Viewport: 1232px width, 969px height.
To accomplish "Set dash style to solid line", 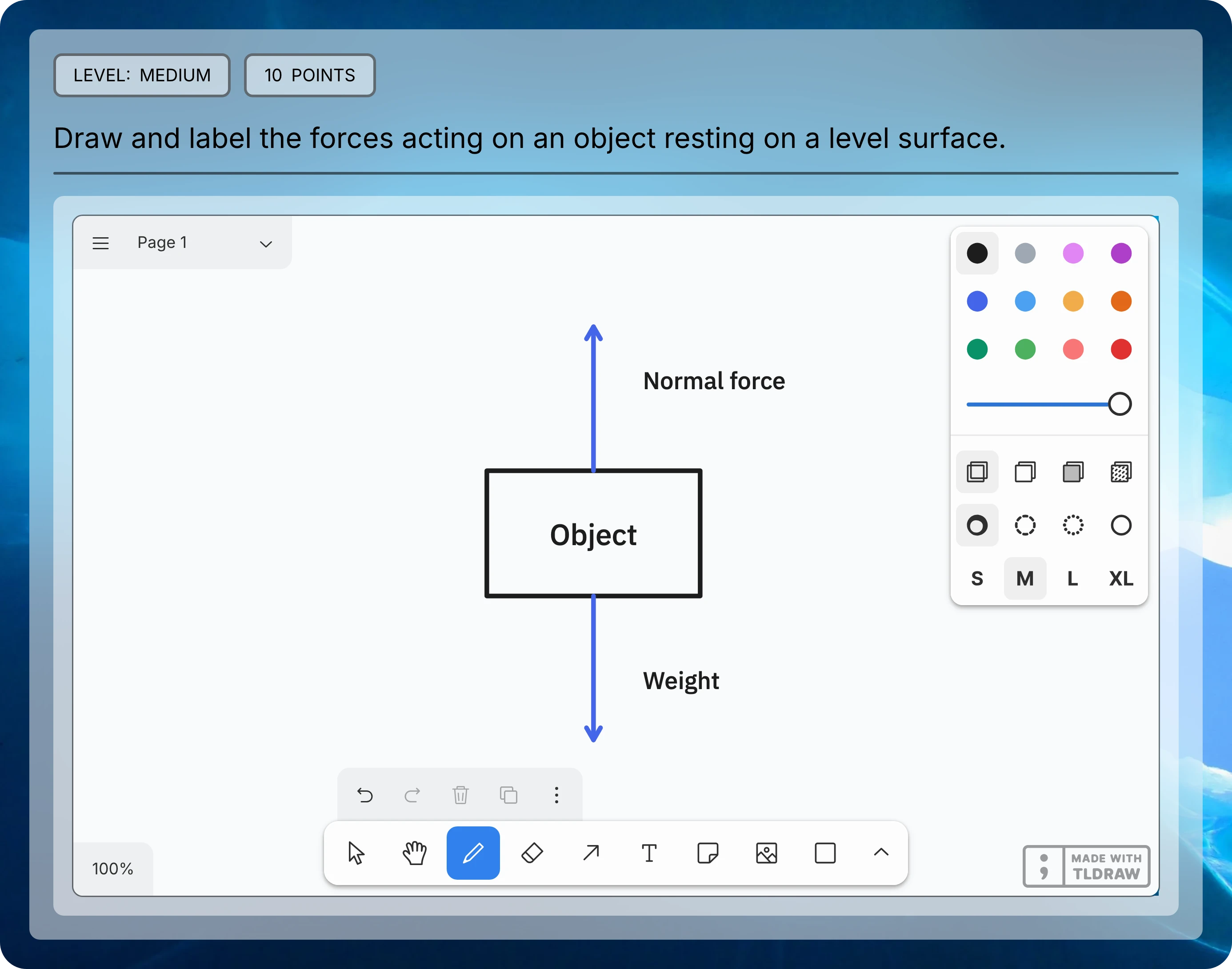I will [x=1121, y=525].
